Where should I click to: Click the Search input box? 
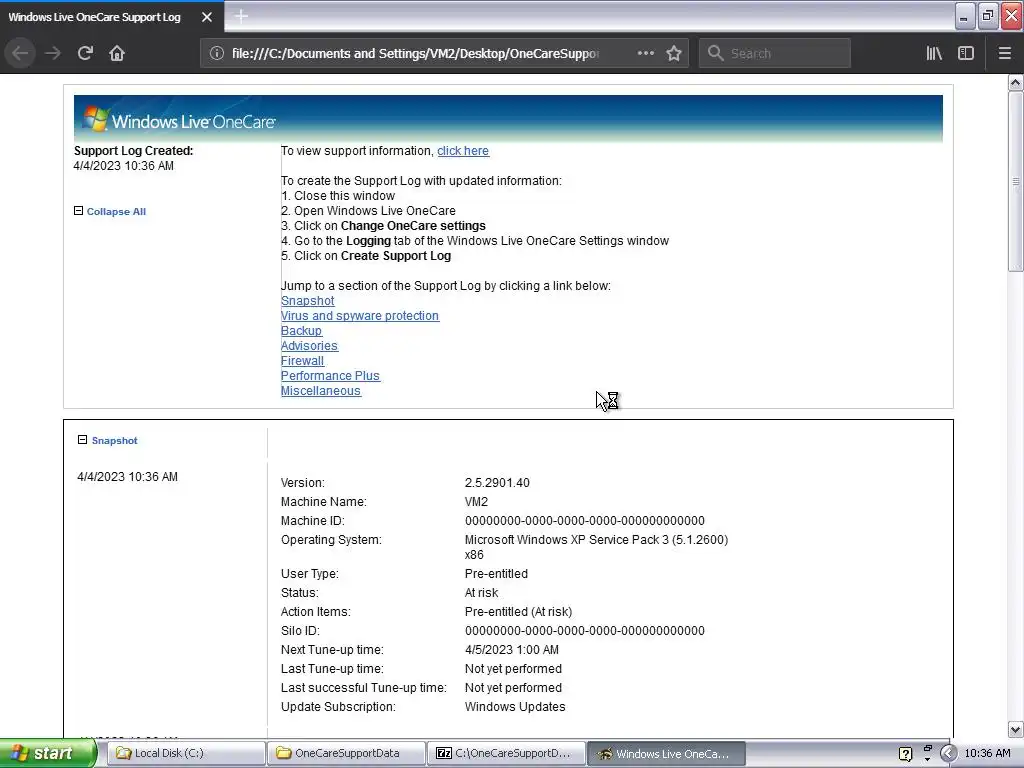click(x=775, y=54)
